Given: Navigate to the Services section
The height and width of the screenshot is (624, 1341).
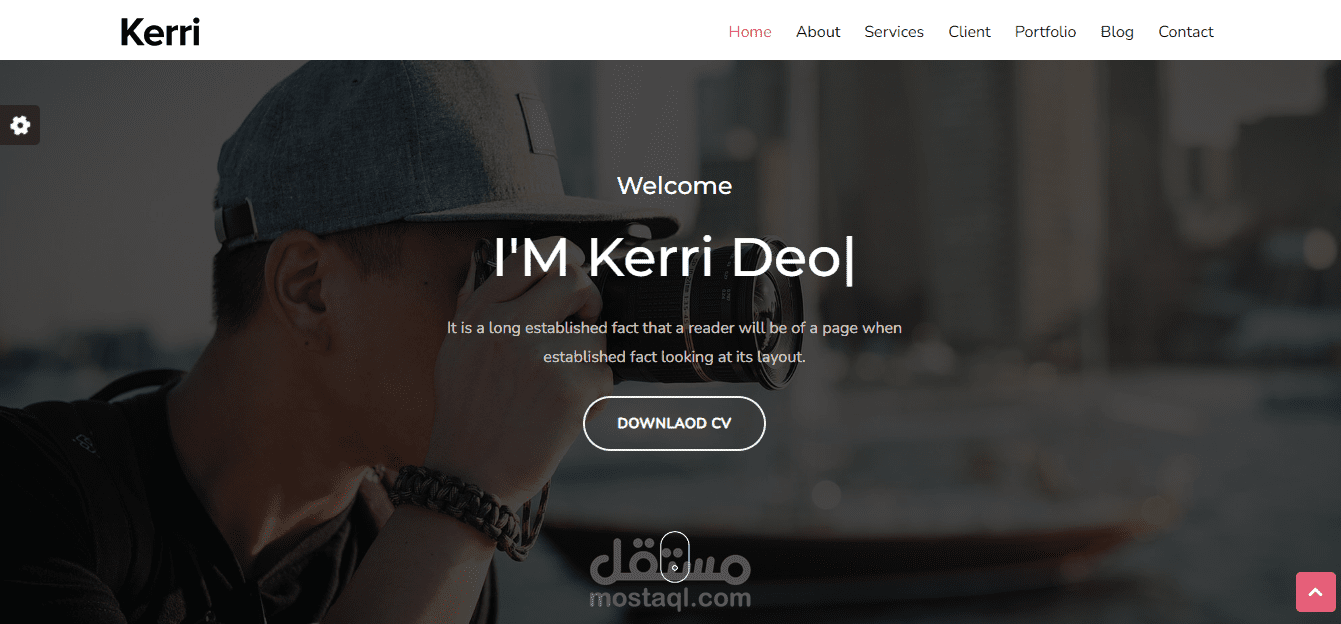Looking at the screenshot, I should pyautogui.click(x=894, y=32).
